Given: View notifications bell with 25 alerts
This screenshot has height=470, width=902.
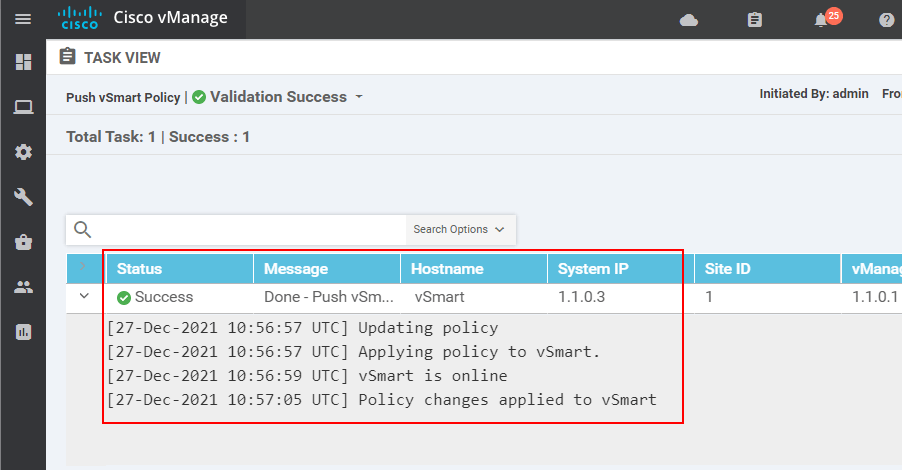Looking at the screenshot, I should click(x=822, y=20).
